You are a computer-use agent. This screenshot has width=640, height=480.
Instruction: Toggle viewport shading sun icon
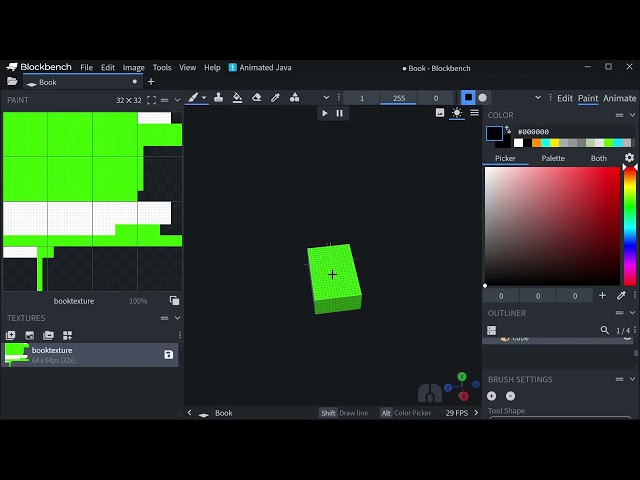[457, 113]
